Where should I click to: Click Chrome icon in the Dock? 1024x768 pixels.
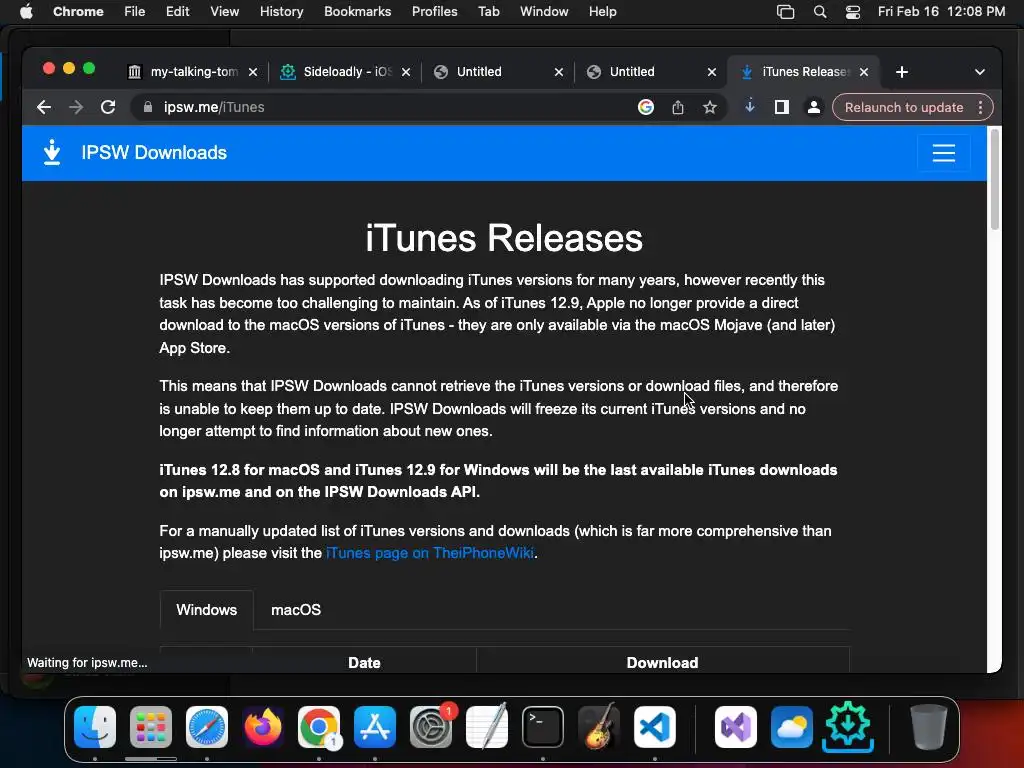tap(319, 726)
